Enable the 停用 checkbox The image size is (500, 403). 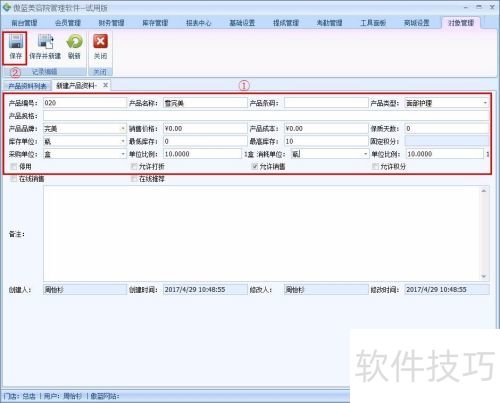click(x=14, y=166)
